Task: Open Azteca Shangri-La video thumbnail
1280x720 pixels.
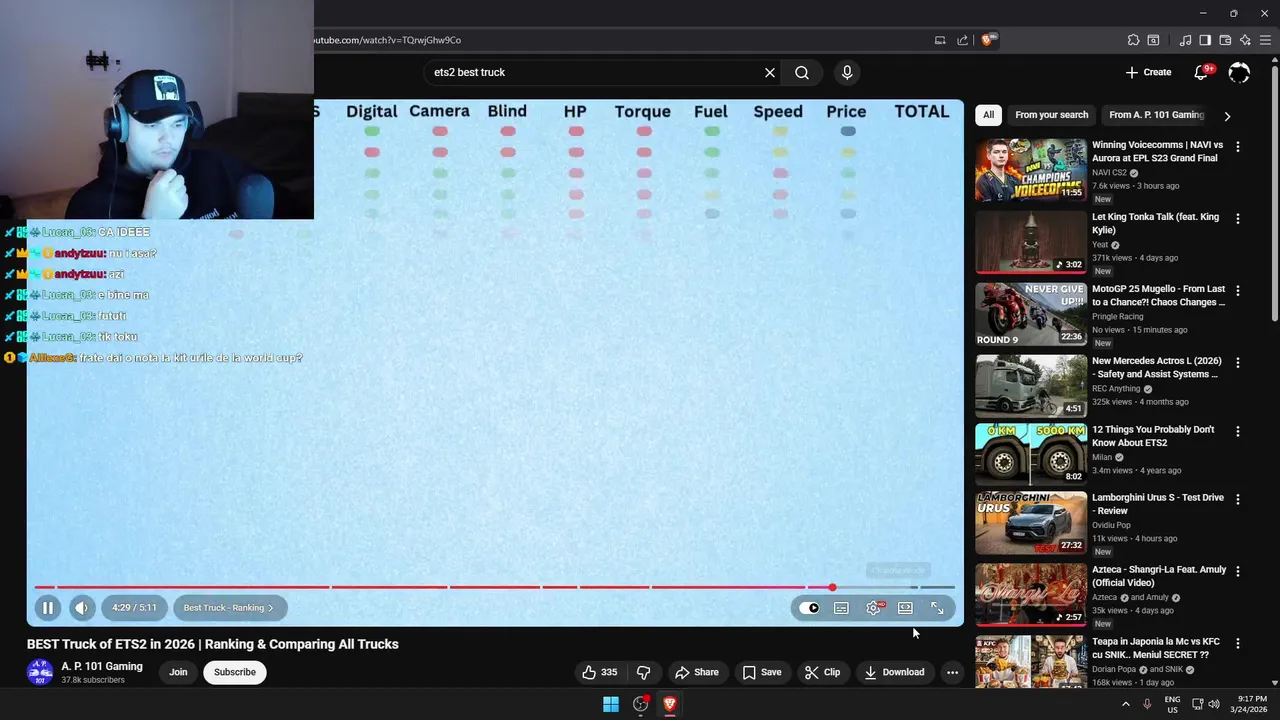Action: (1031, 594)
